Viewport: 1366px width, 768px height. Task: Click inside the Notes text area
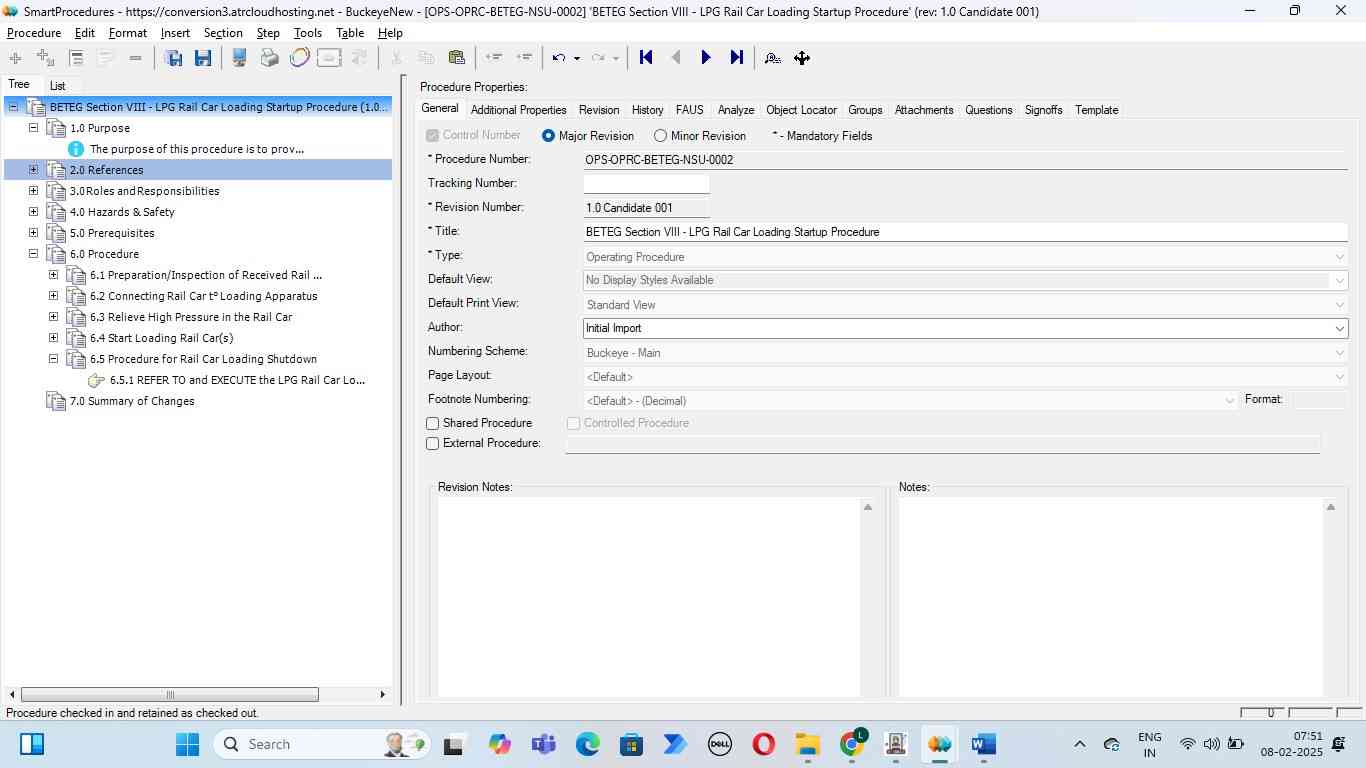[x=1110, y=597]
